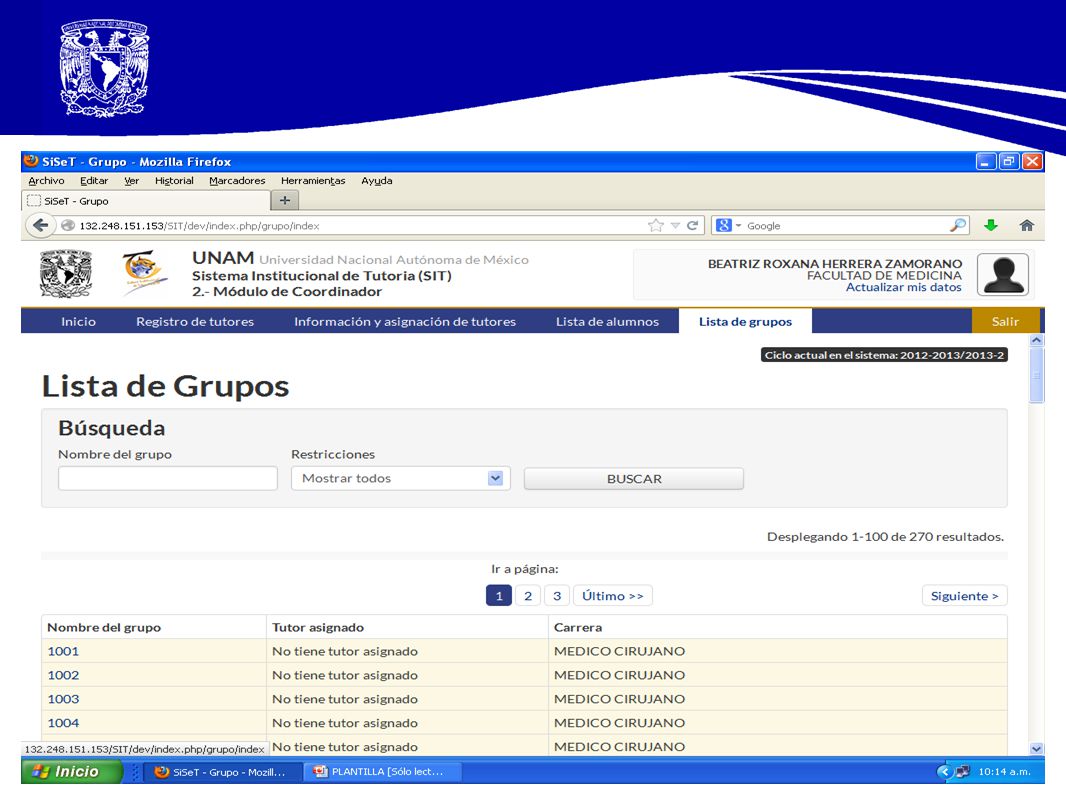Expand the Restricciones 'Mostrar todos' dropdown
The width and height of the screenshot is (1066, 800).
tap(400, 479)
